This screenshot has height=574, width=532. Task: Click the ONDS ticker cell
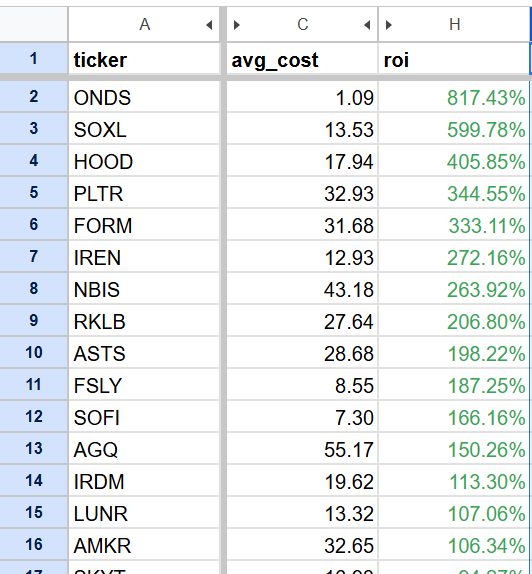(144, 97)
